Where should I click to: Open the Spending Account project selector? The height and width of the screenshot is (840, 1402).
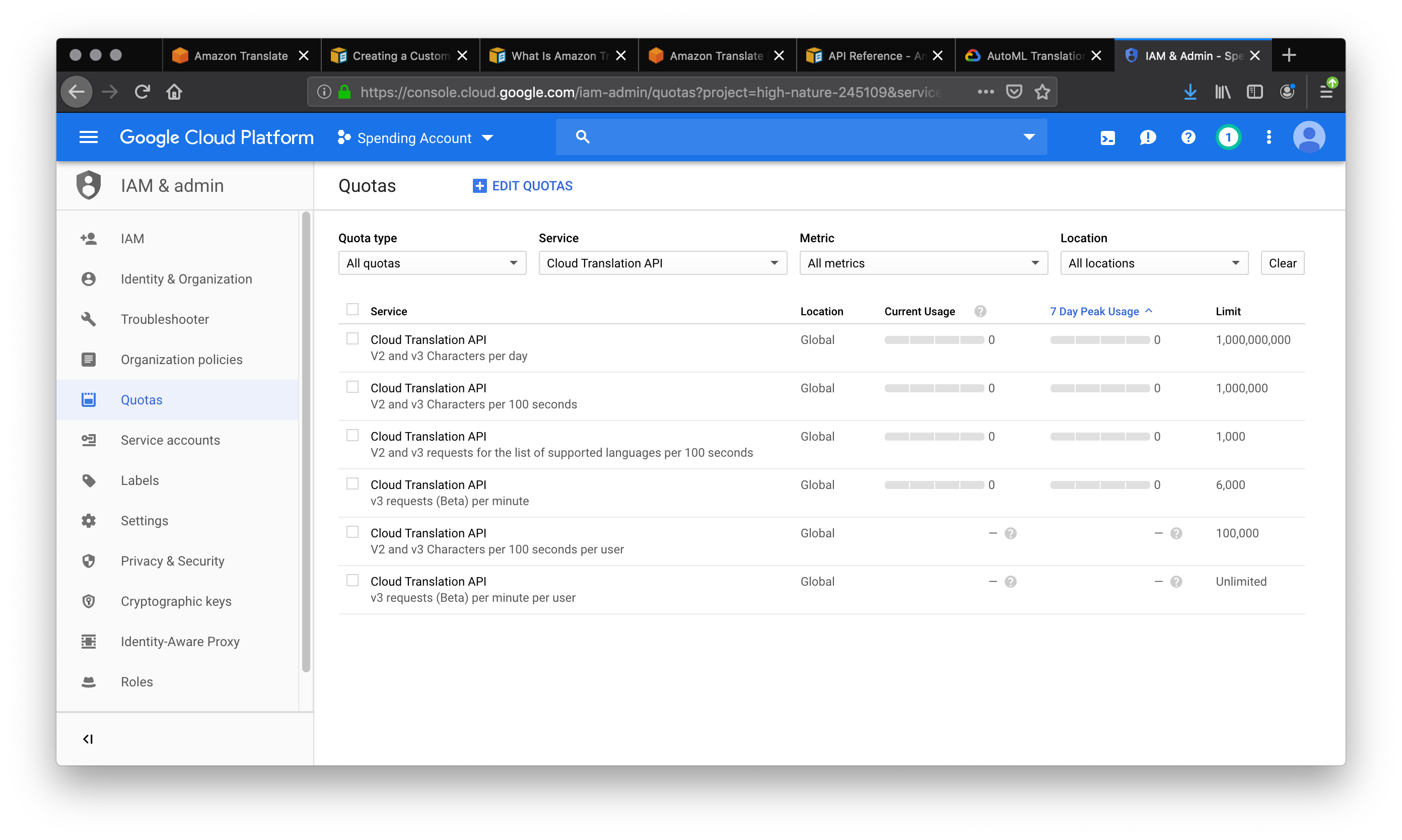point(415,138)
